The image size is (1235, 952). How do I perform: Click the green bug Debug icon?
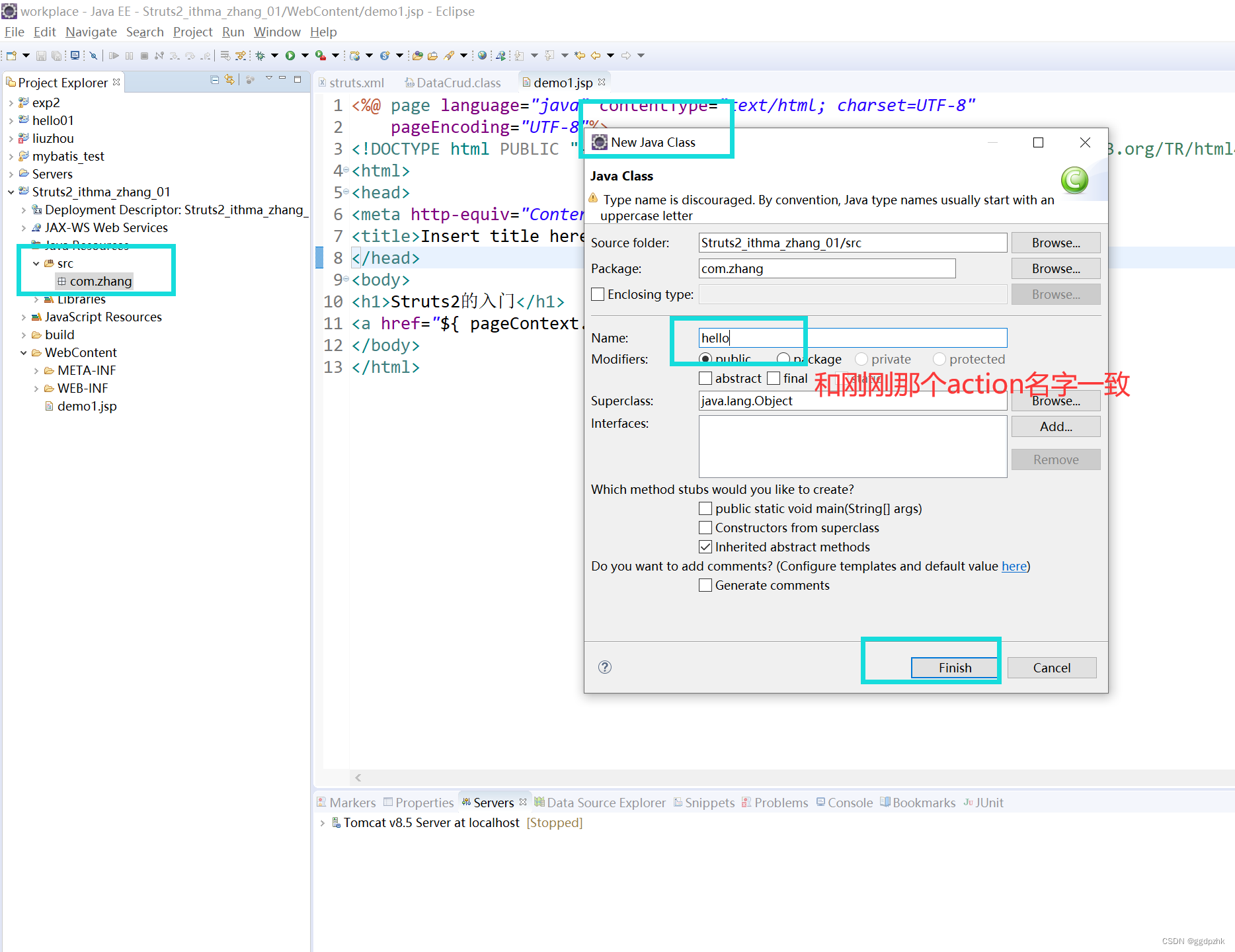click(260, 56)
